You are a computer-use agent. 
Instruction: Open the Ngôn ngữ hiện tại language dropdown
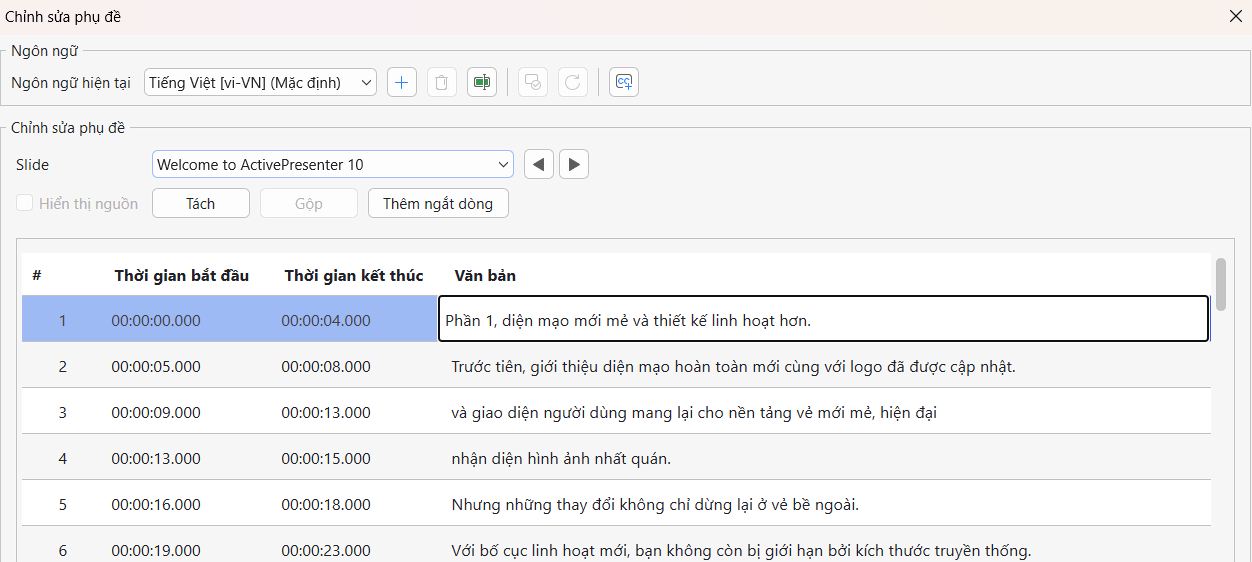pyautogui.click(x=260, y=82)
